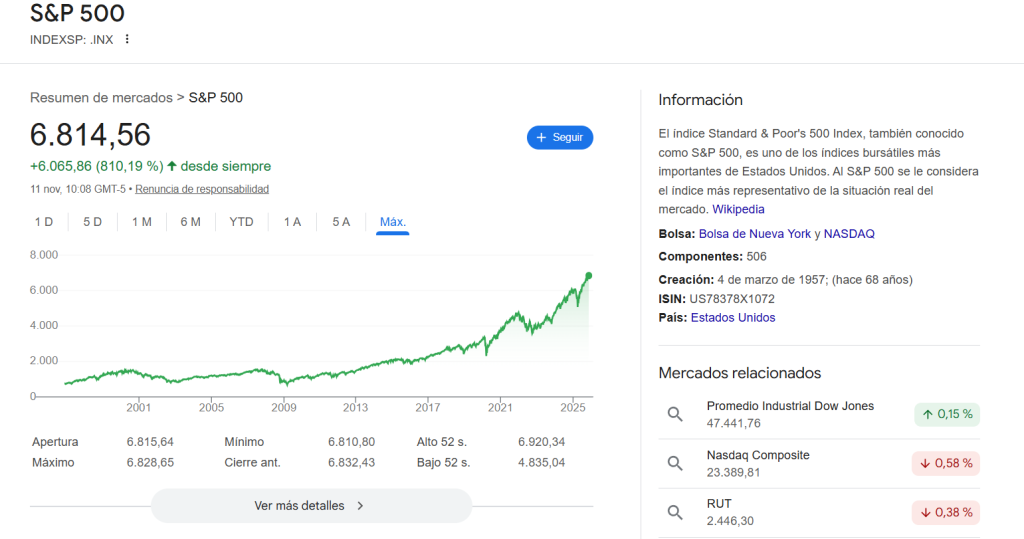The image size is (1024, 539).
Task: Open the Bolsa de Nueva York link
Action: (x=754, y=234)
